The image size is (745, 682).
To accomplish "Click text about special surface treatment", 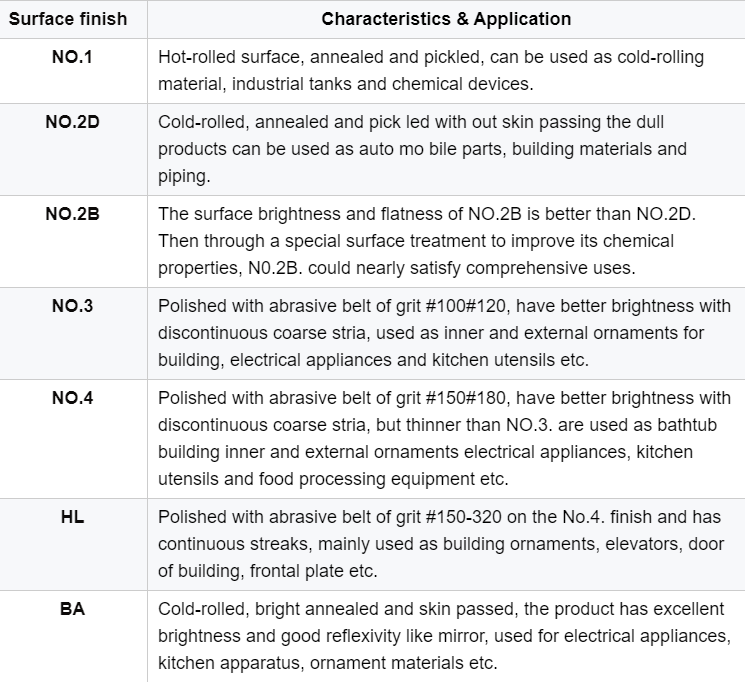I will pos(427,241).
